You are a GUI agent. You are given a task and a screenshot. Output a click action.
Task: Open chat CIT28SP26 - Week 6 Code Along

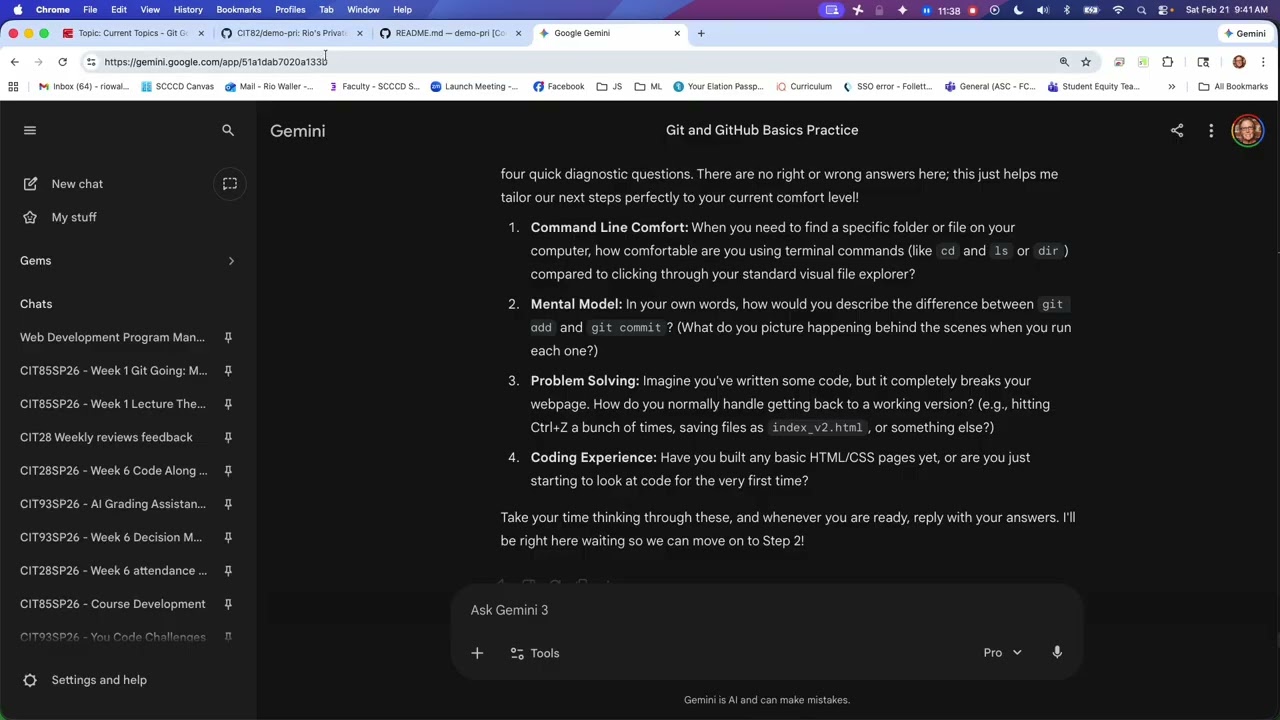(113, 471)
